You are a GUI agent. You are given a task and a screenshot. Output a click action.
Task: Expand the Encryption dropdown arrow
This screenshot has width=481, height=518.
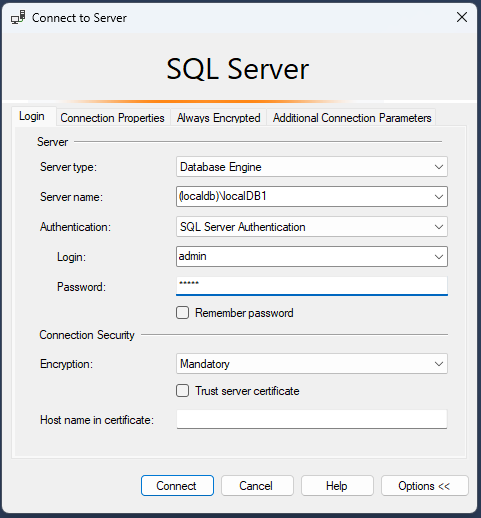tap(439, 364)
